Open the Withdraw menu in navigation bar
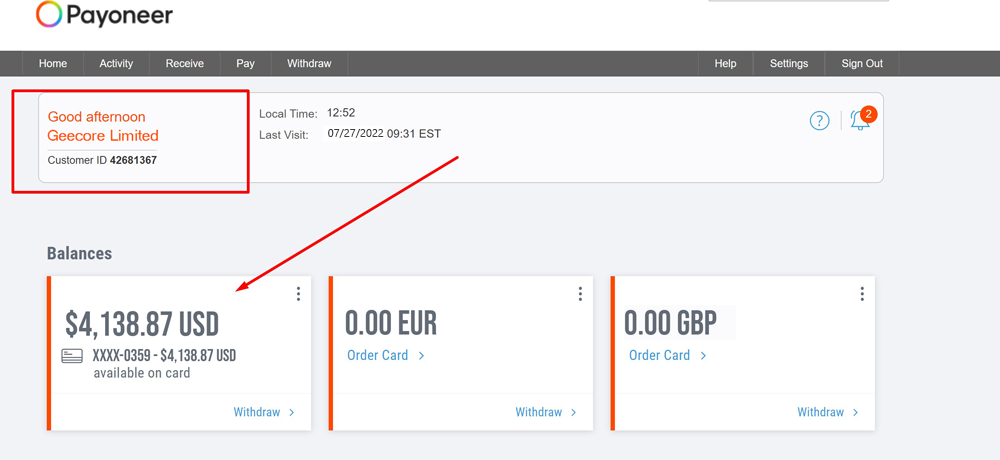 pyautogui.click(x=309, y=64)
